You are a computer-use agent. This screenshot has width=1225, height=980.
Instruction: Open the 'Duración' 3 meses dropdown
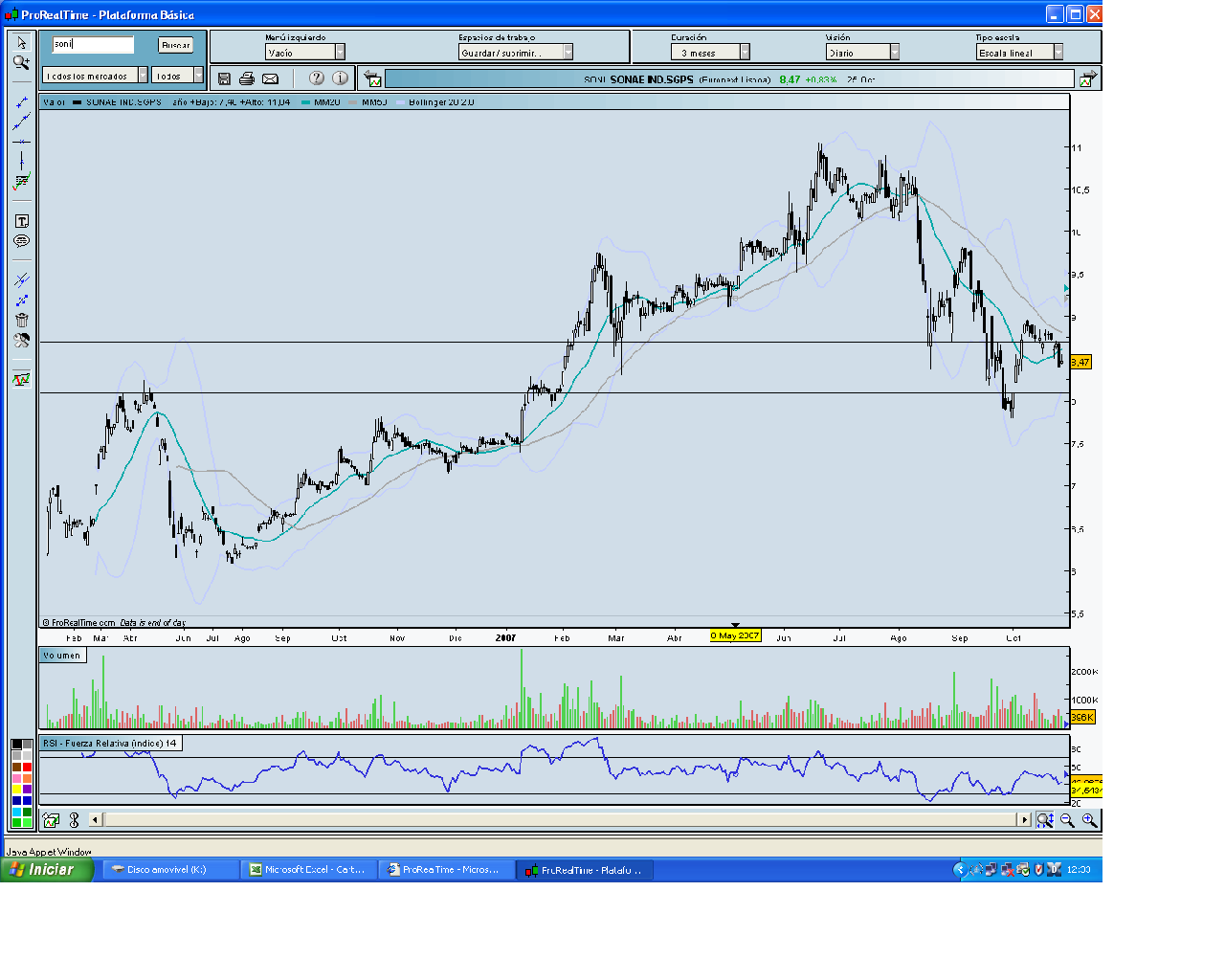710,53
